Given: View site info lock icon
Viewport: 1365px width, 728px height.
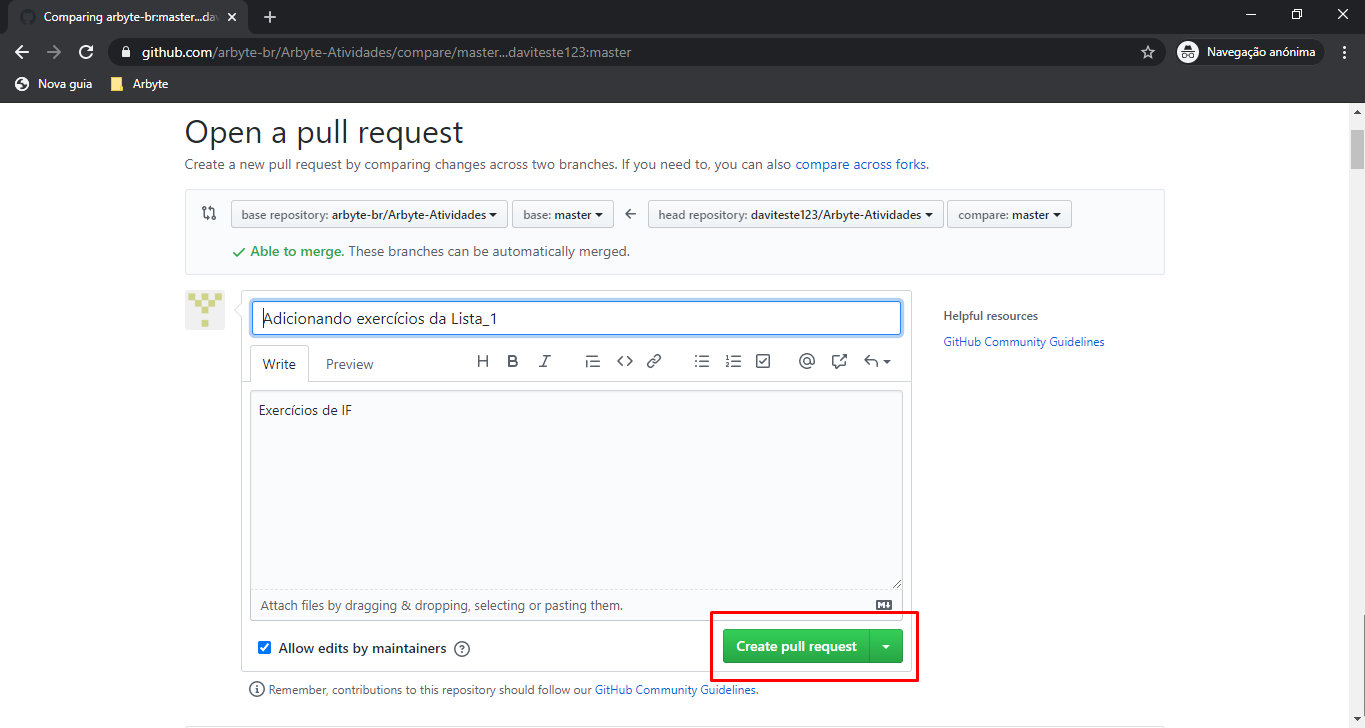Looking at the screenshot, I should (126, 52).
